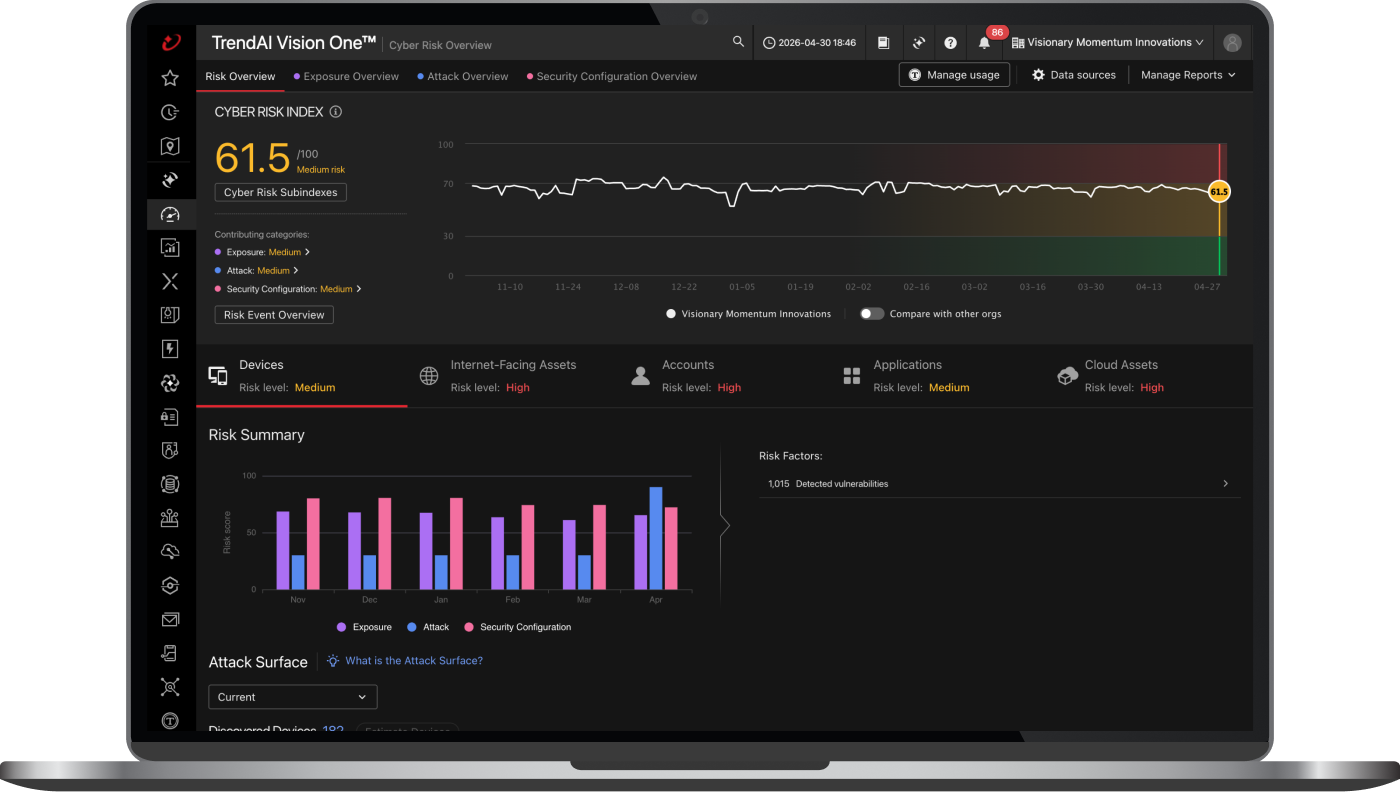This screenshot has width=1400, height=792.
Task: Open the Visionary Momentum Innovations org dropdown
Action: [1107, 43]
